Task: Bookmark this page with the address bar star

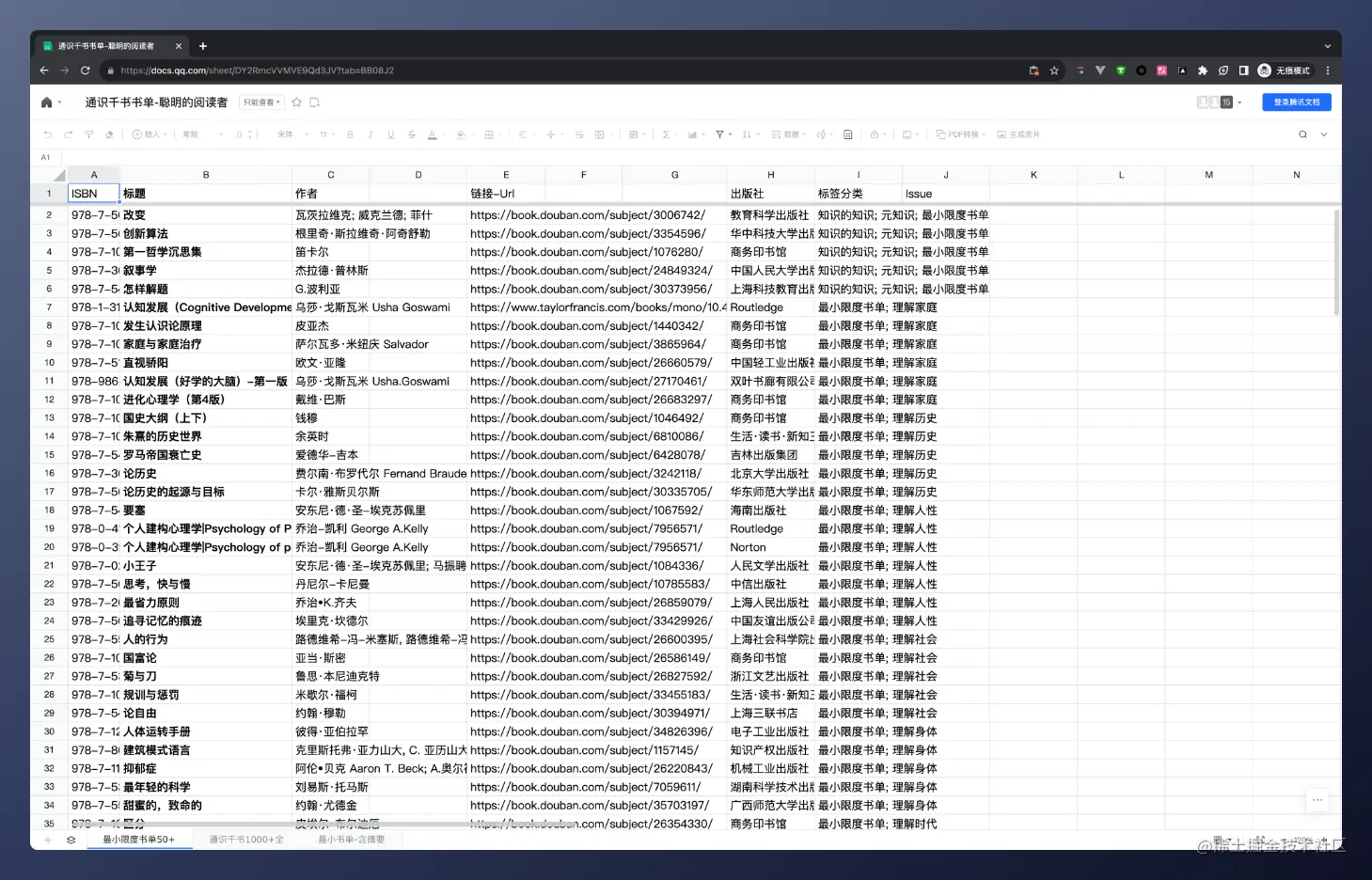Action: (1054, 71)
